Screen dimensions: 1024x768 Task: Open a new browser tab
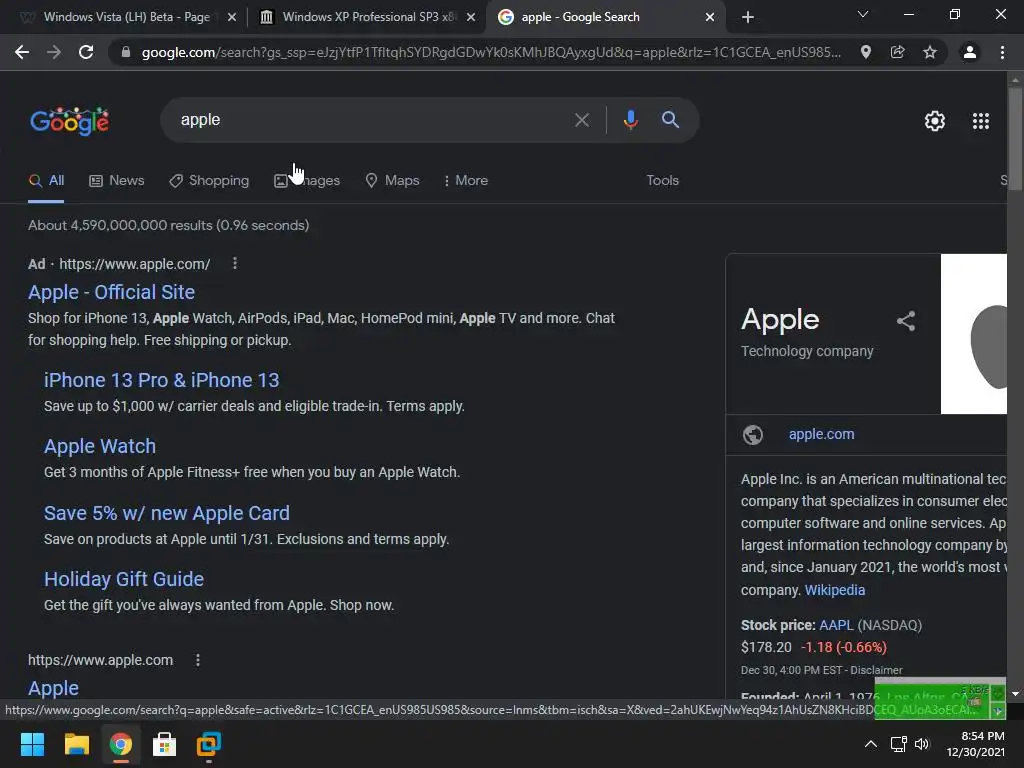click(748, 17)
